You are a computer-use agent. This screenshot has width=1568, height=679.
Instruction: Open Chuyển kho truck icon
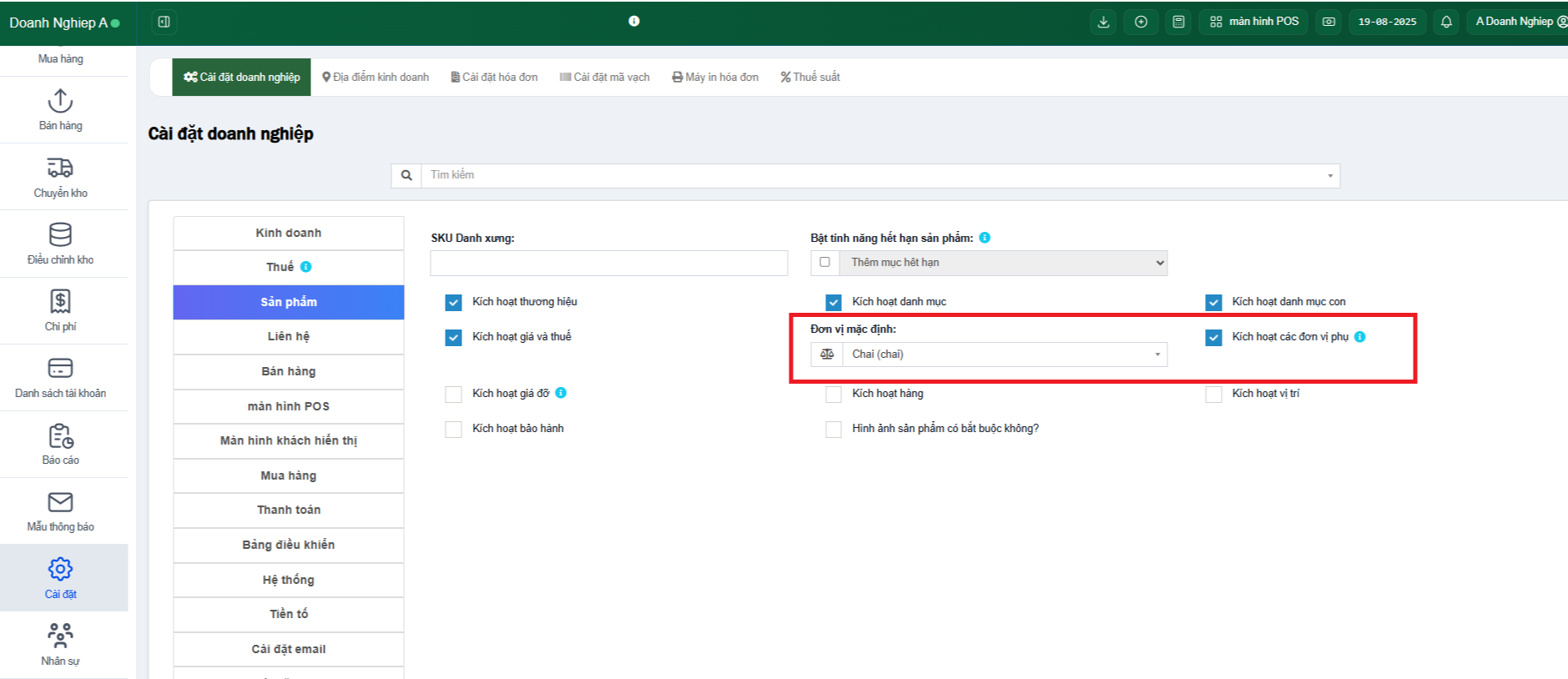pos(60,168)
